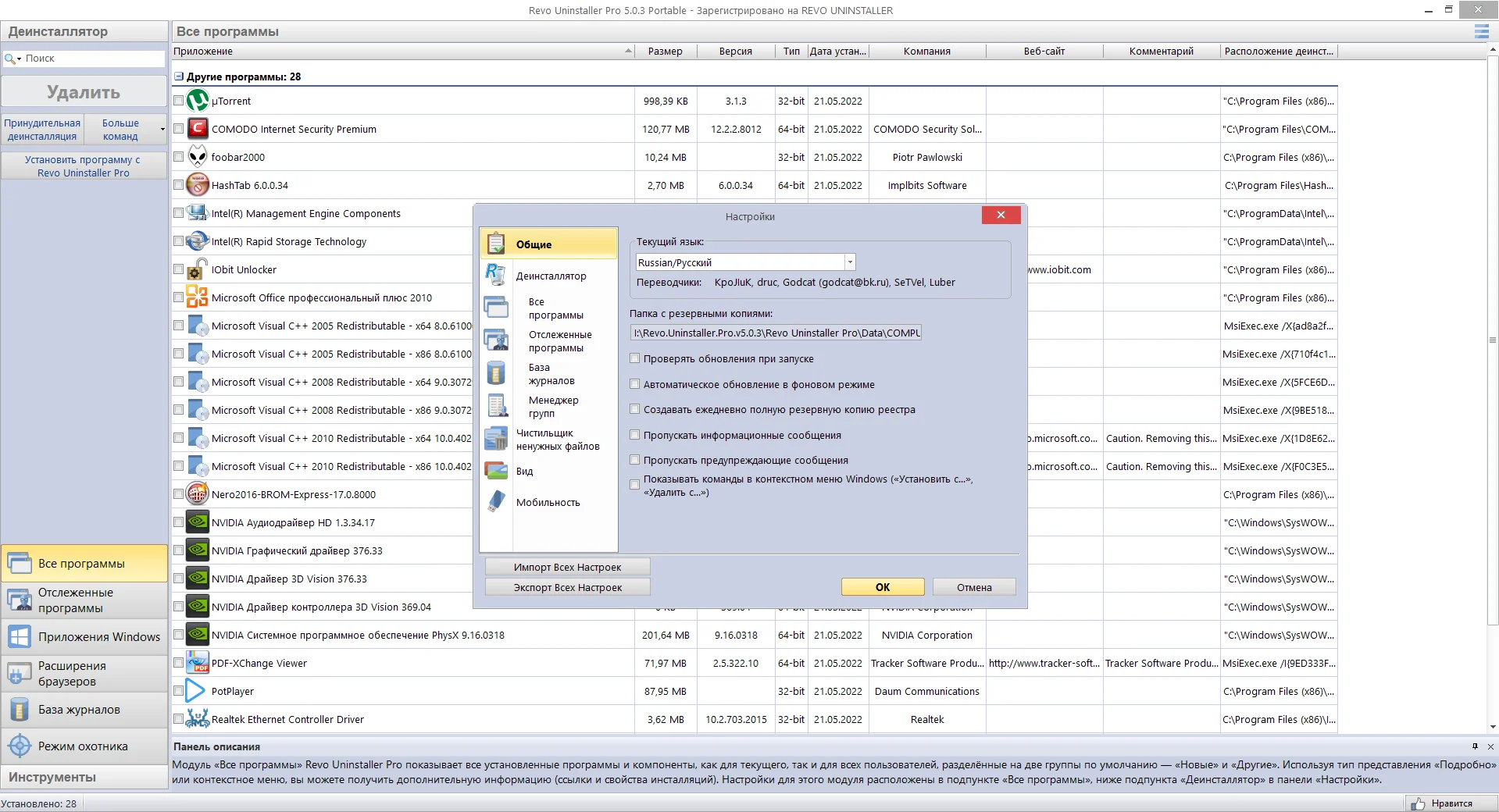This screenshot has width=1499, height=812.
Task: Click the HashTab program icon
Action: (198, 185)
